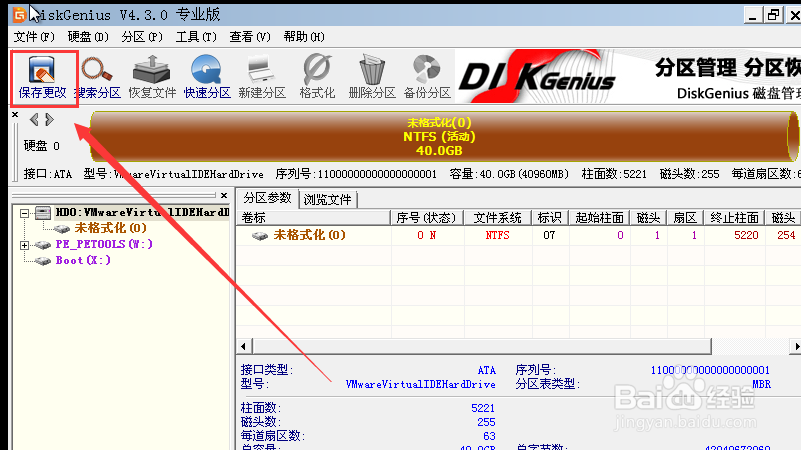Go to next disk with right arrow
The image size is (801, 450).
tap(50, 120)
